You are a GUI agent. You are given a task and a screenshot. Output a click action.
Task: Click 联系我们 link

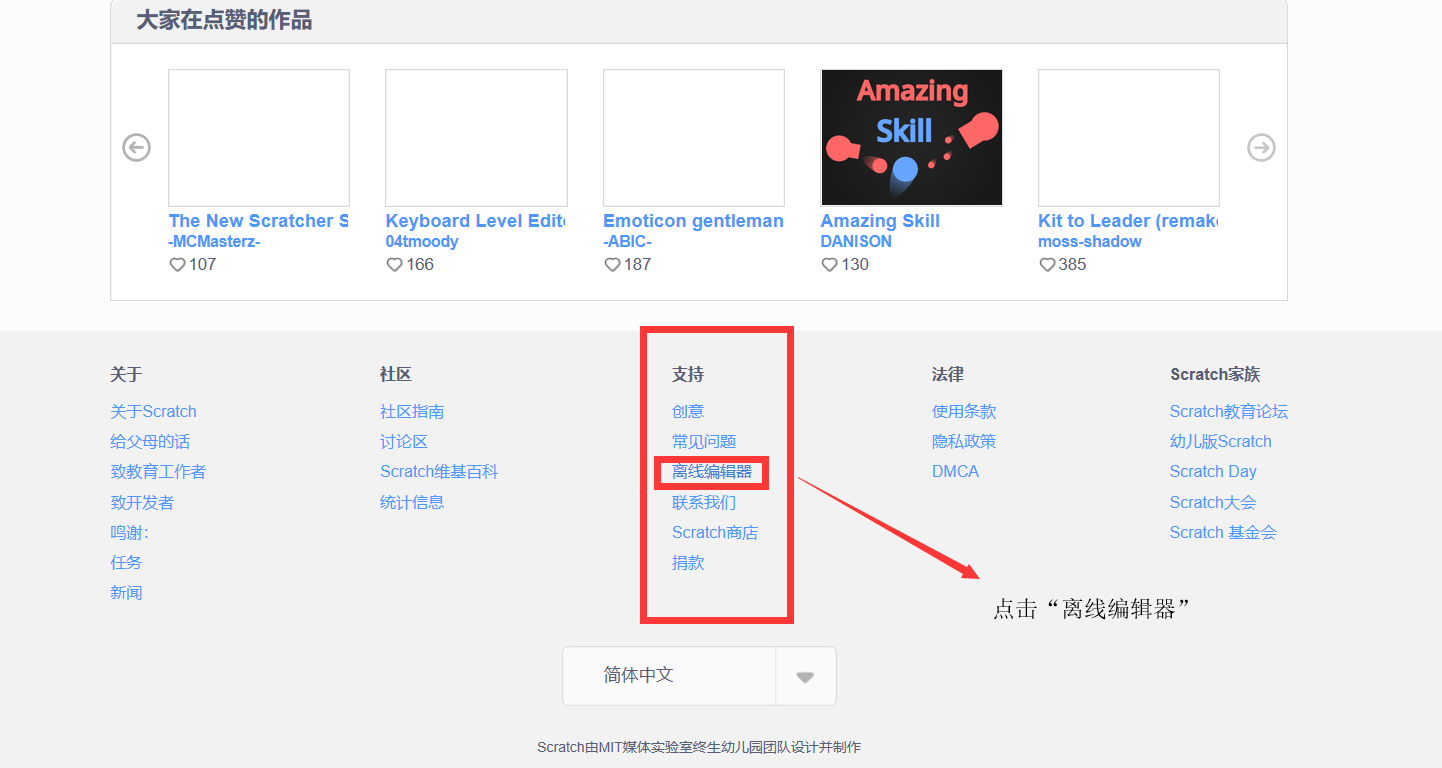[704, 503]
